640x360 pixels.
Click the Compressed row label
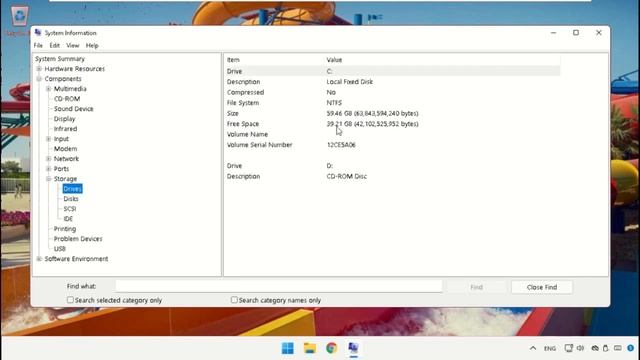pyautogui.click(x=245, y=92)
